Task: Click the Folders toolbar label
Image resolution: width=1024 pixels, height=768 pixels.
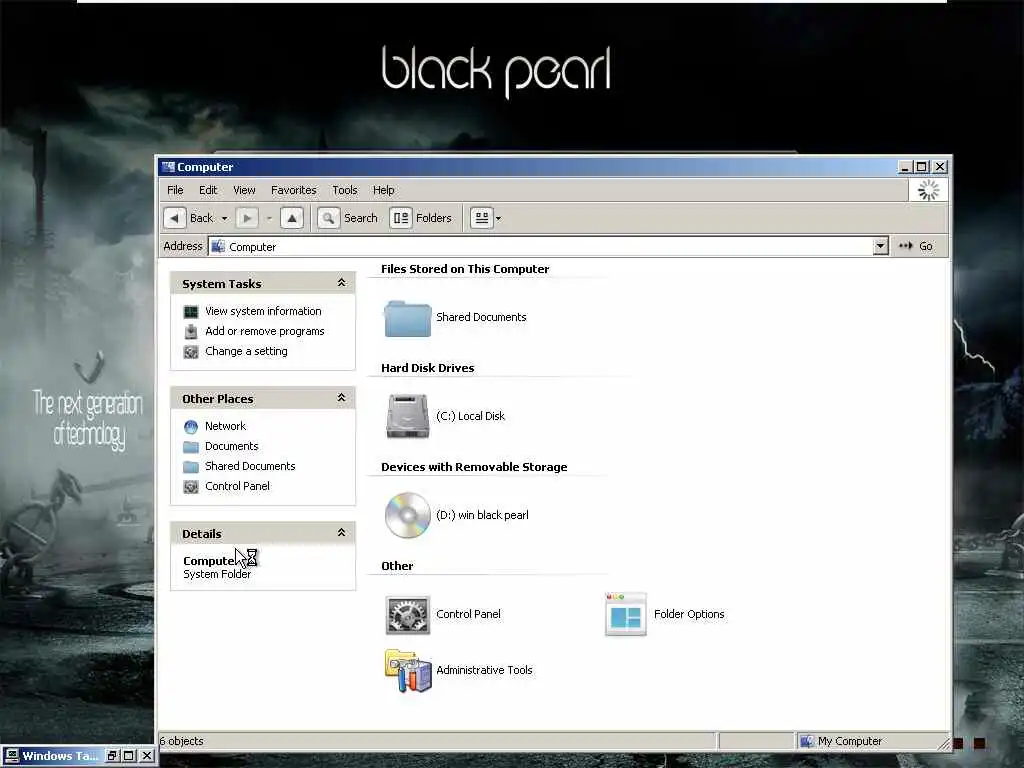Action: (x=434, y=218)
